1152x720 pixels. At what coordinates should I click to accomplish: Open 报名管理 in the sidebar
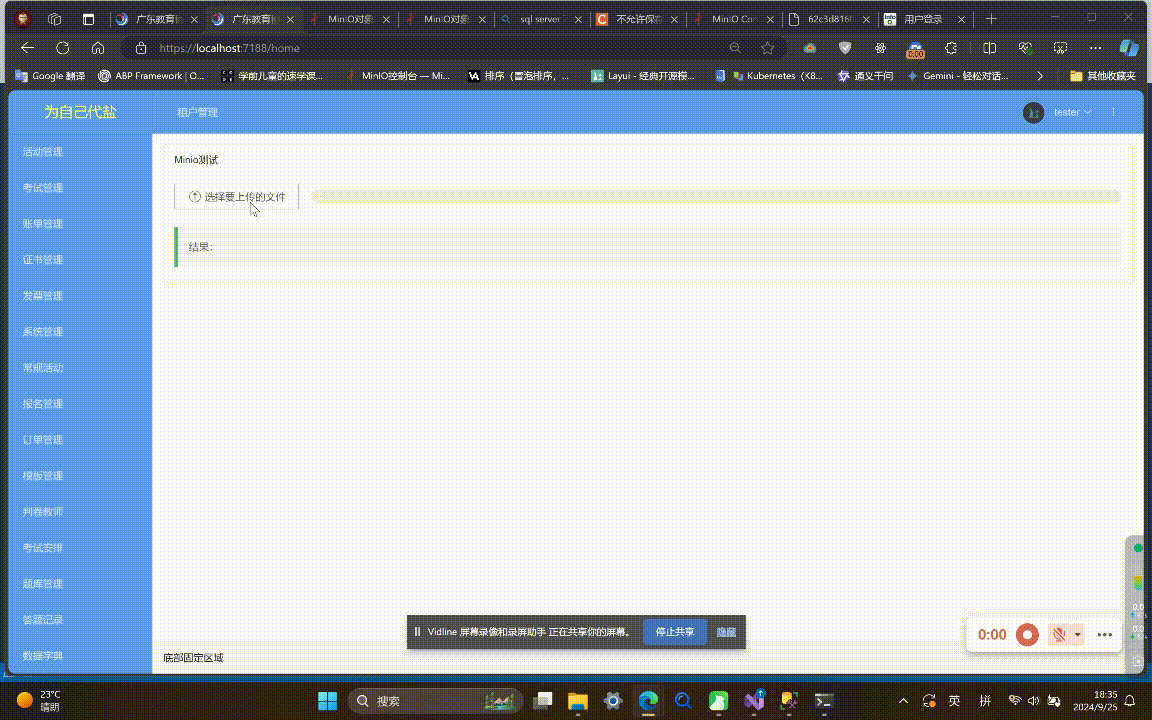(x=43, y=404)
